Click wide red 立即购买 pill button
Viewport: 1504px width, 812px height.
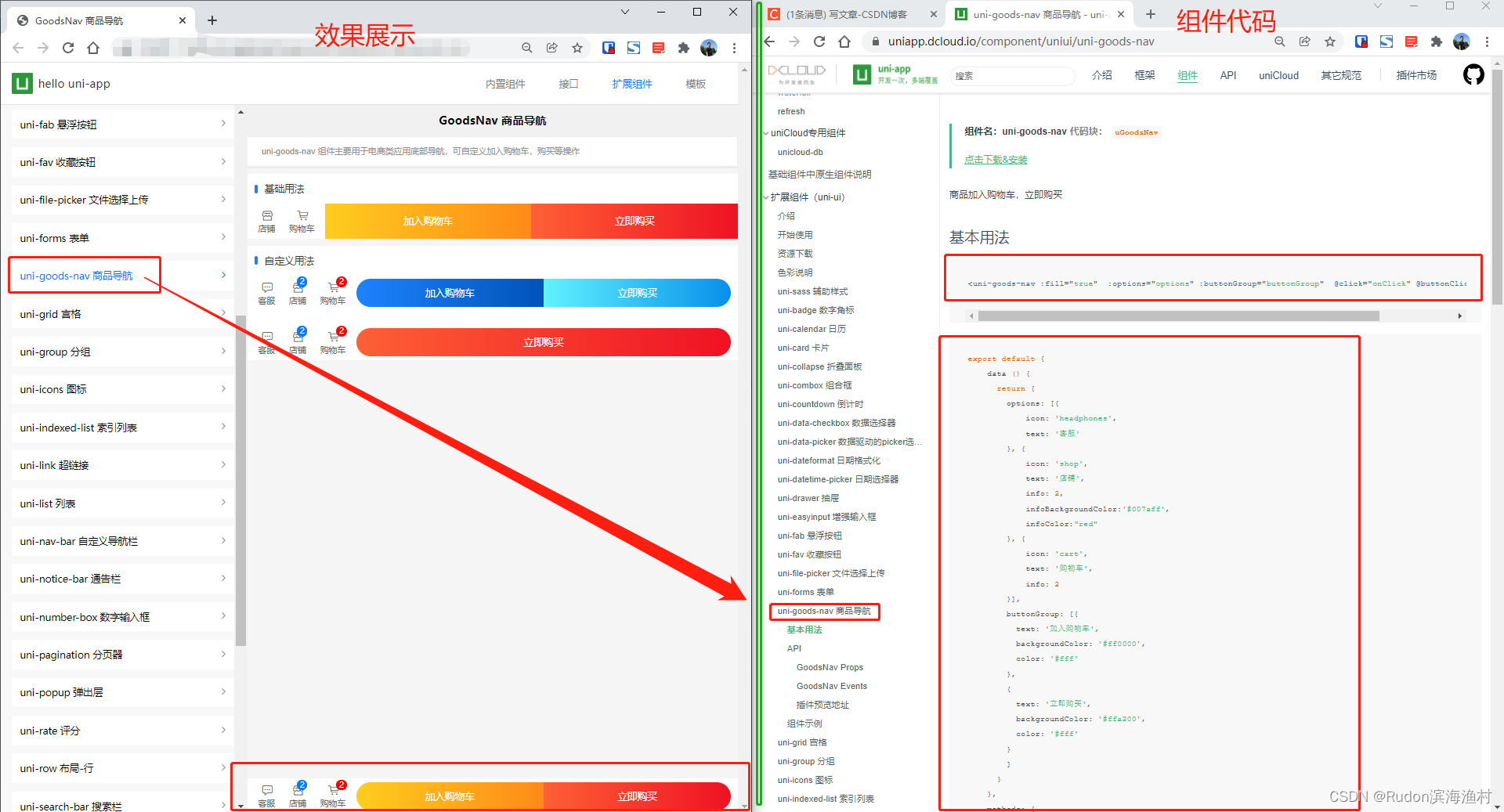click(544, 342)
